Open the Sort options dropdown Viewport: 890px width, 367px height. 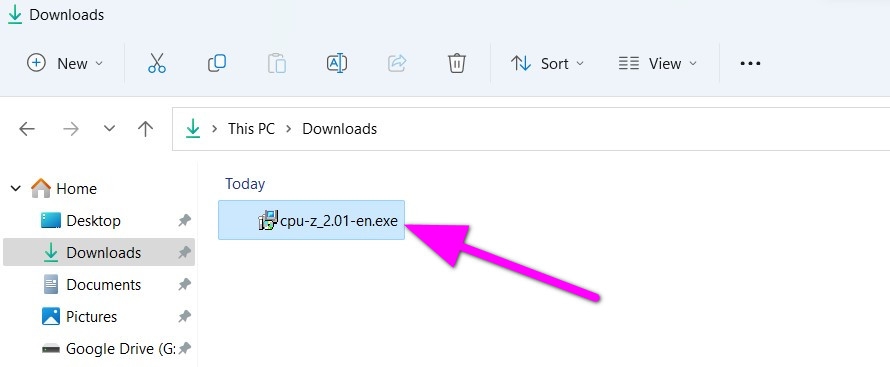tap(547, 63)
